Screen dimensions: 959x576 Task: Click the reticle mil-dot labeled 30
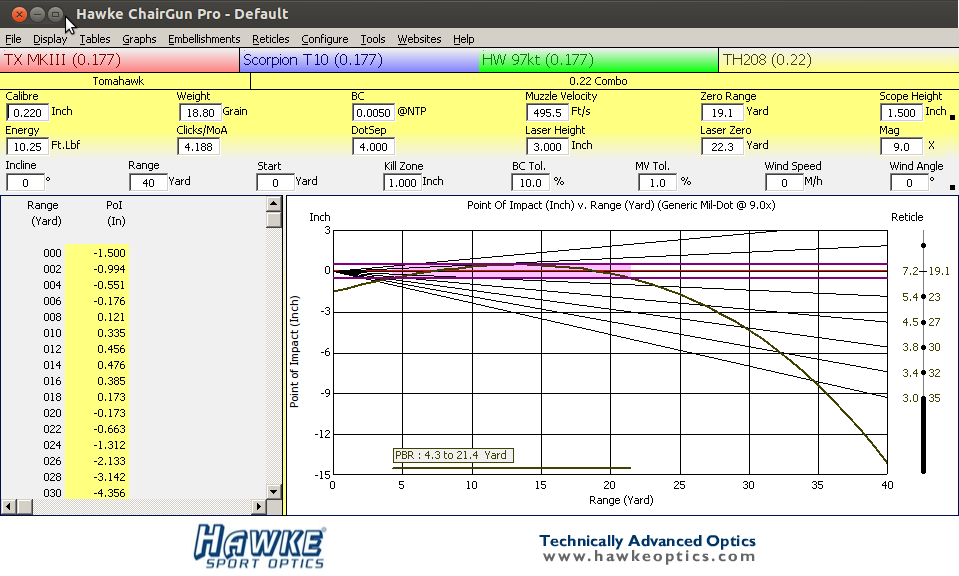(924, 347)
